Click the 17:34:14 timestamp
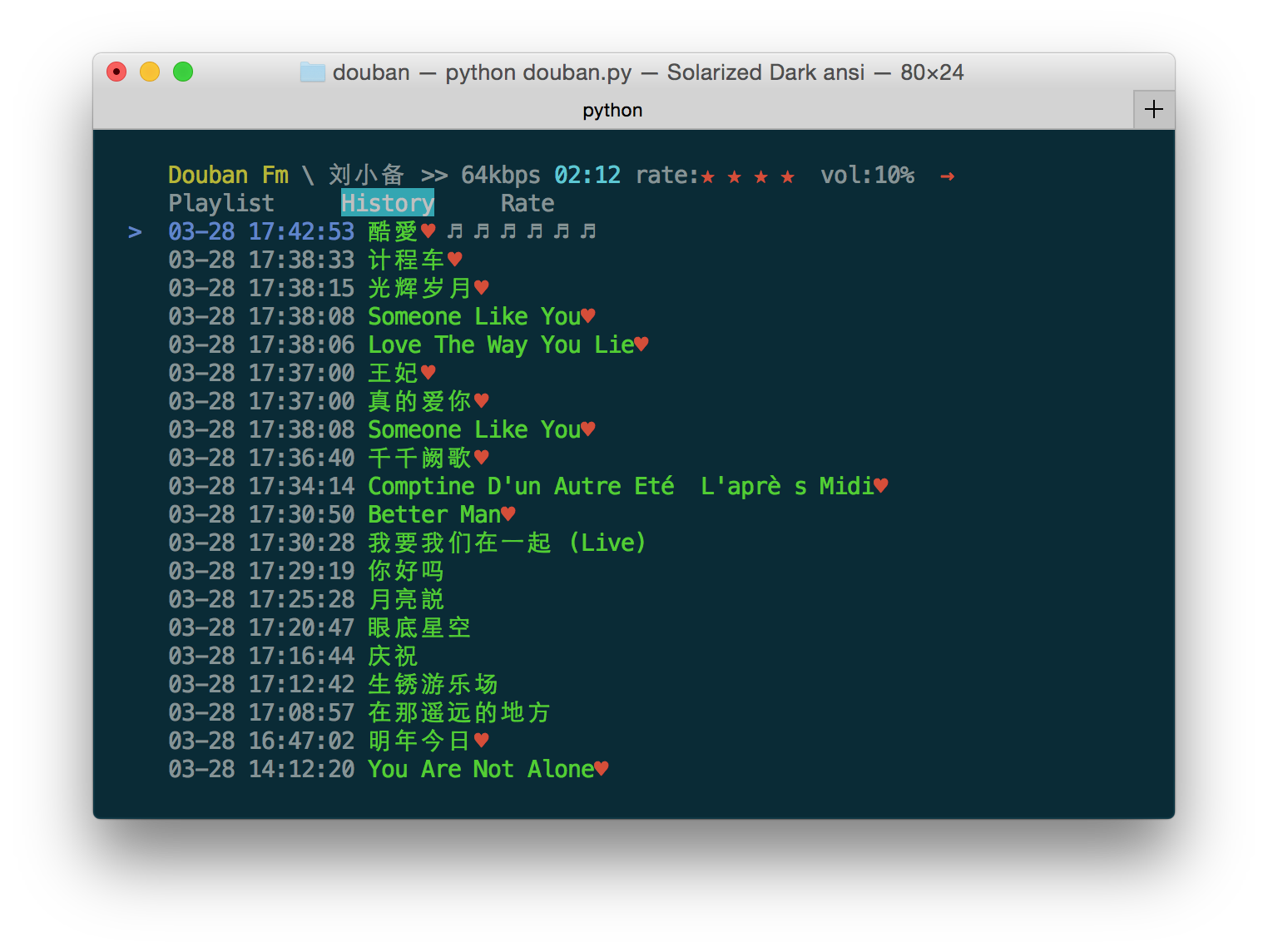 pos(301,486)
